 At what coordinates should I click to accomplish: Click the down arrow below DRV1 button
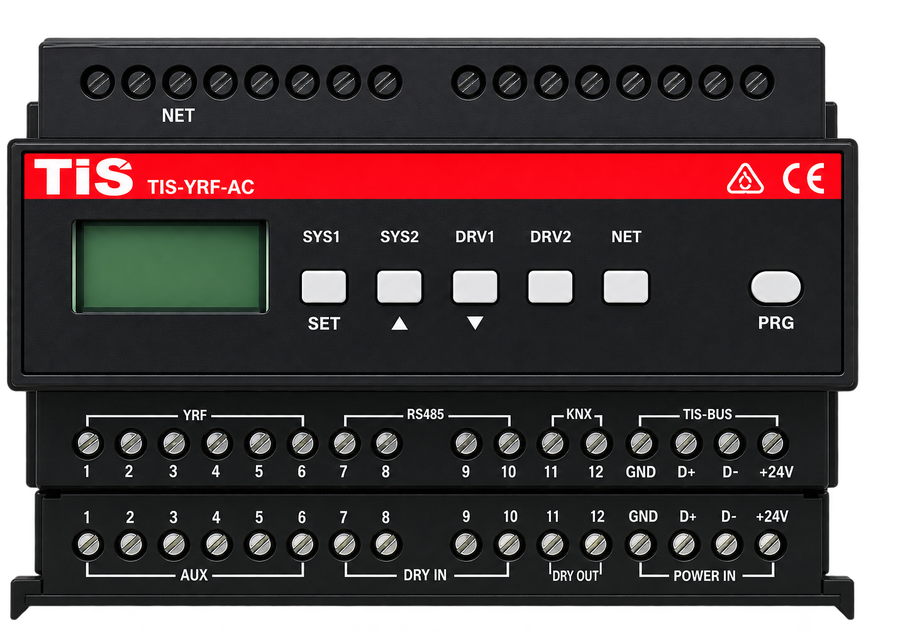(475, 323)
